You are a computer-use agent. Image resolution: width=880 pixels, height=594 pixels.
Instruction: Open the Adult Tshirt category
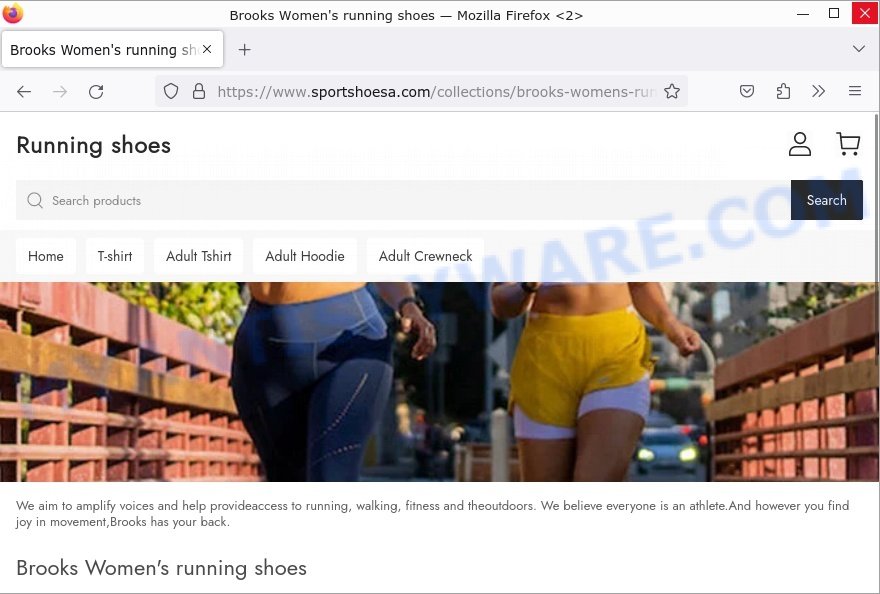(199, 256)
